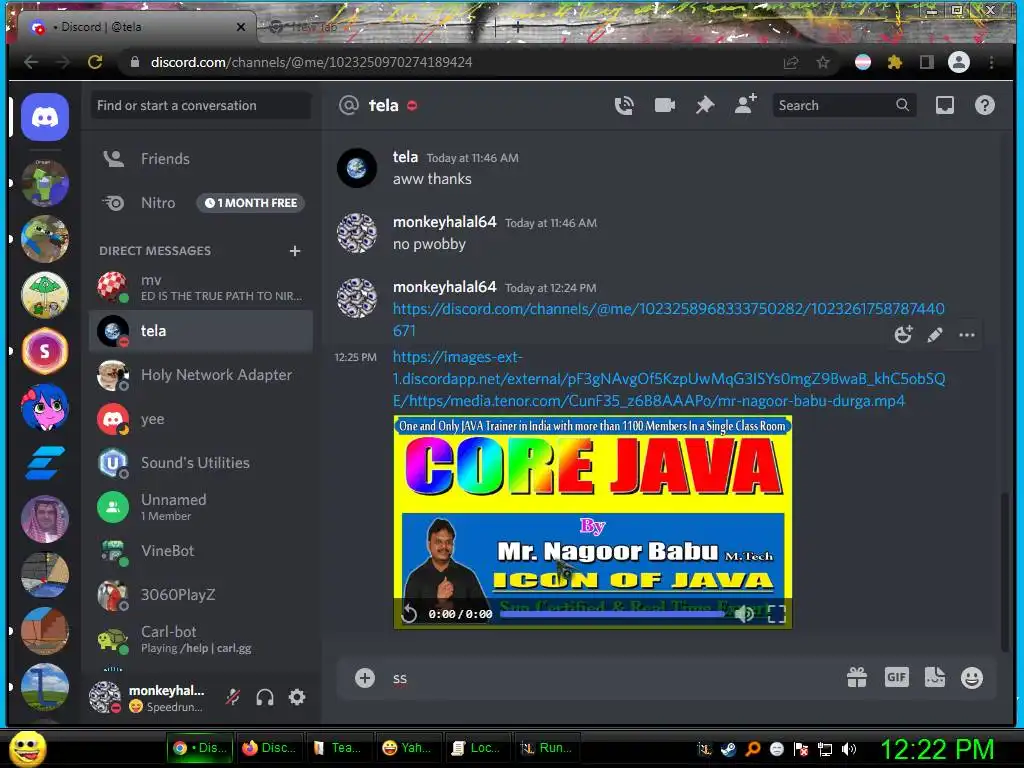Click Find or start a conversation field

[x=201, y=105]
